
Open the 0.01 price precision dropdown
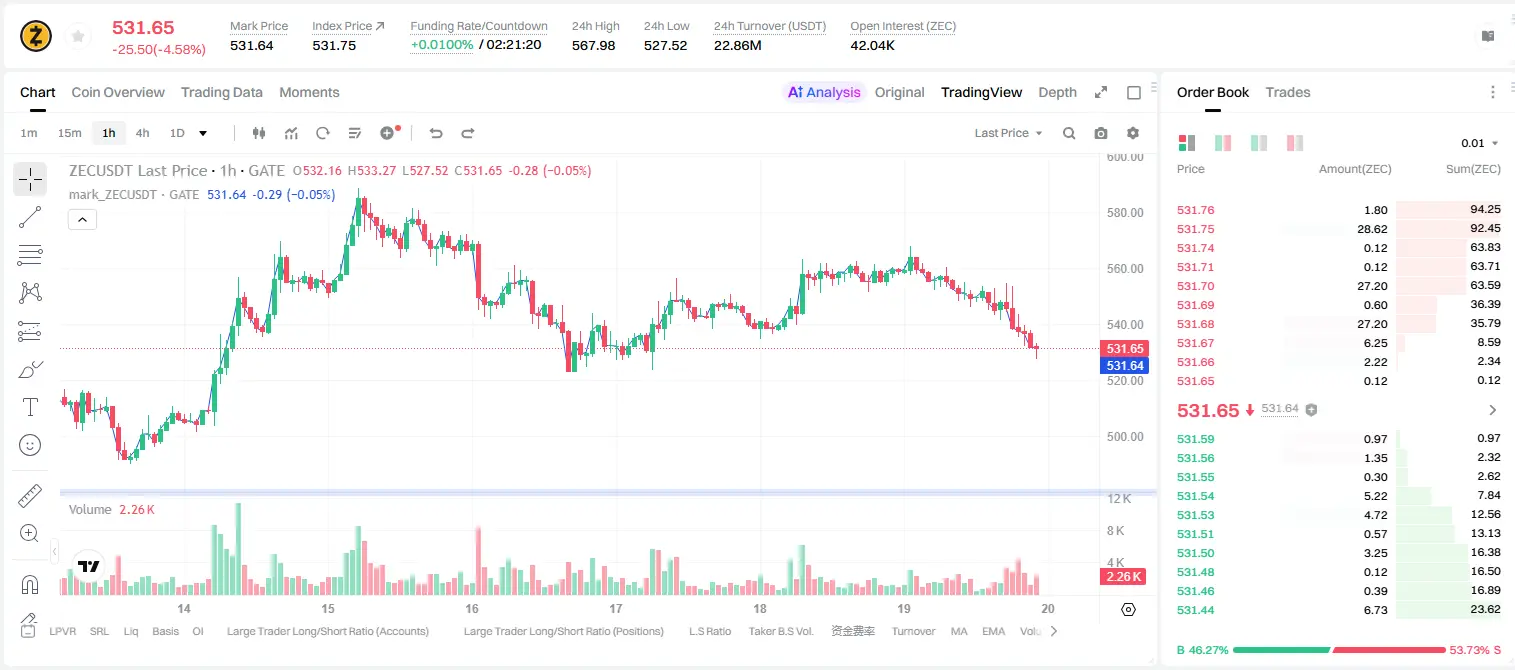(x=1480, y=143)
